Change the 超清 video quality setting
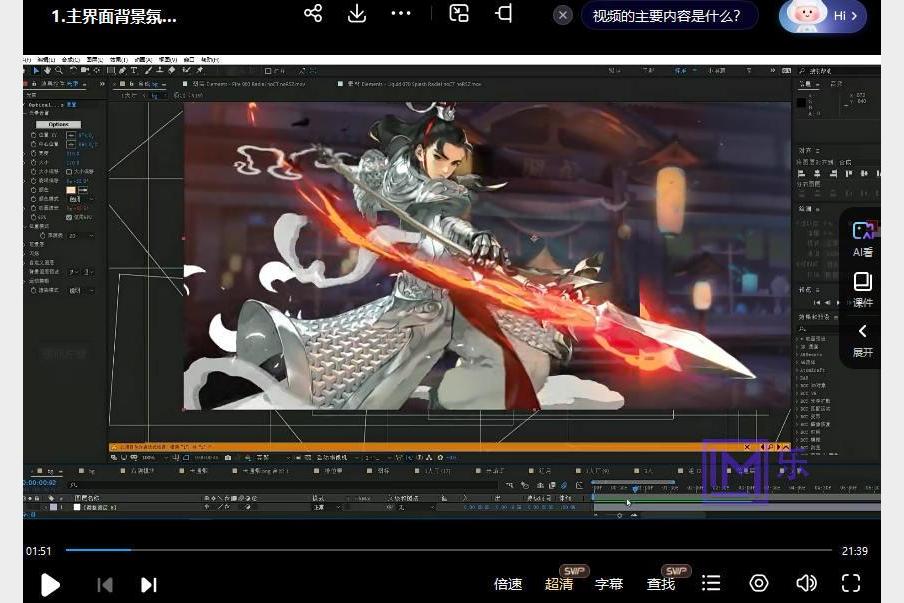This screenshot has height=603, width=904. 559,584
